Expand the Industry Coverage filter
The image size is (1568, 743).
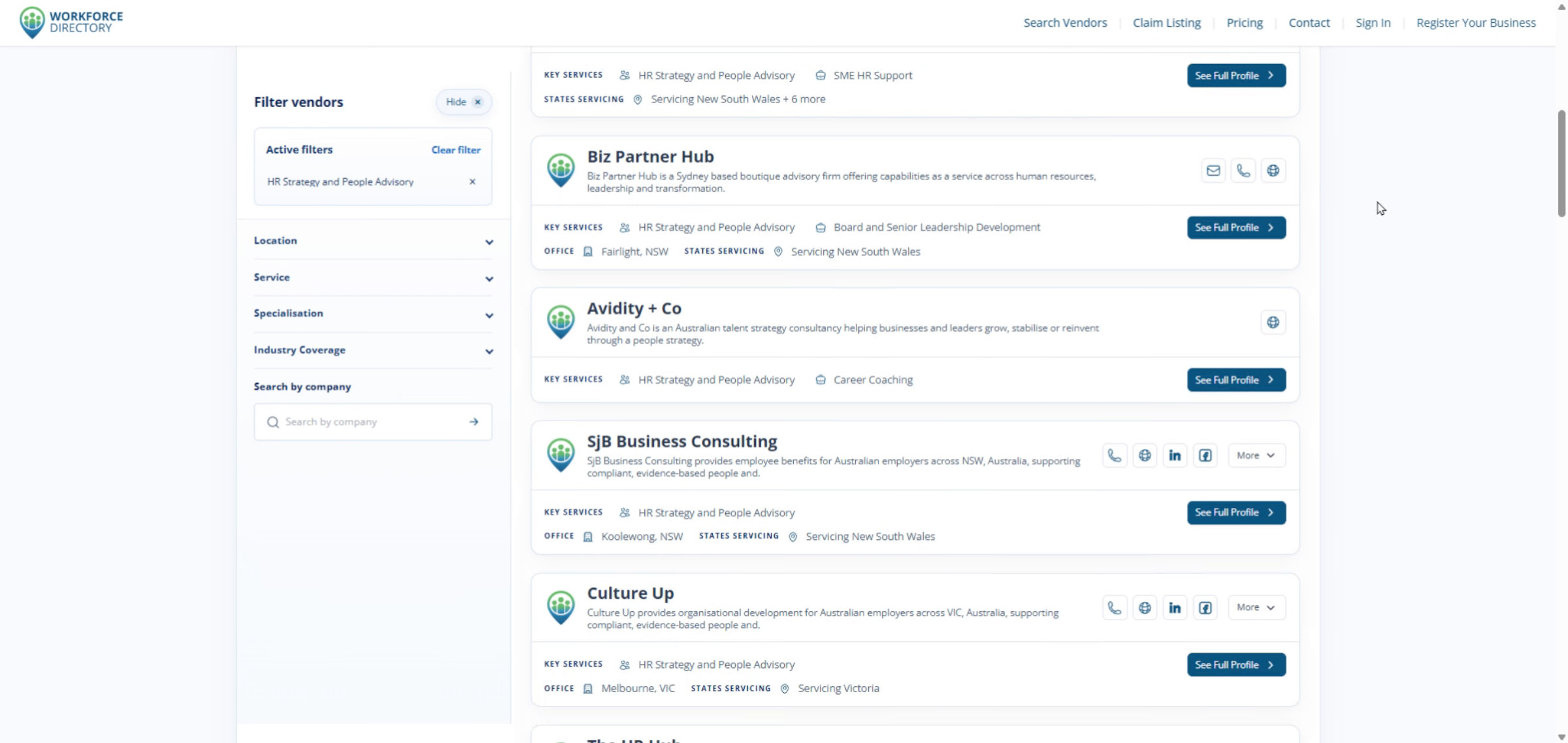[x=373, y=351]
